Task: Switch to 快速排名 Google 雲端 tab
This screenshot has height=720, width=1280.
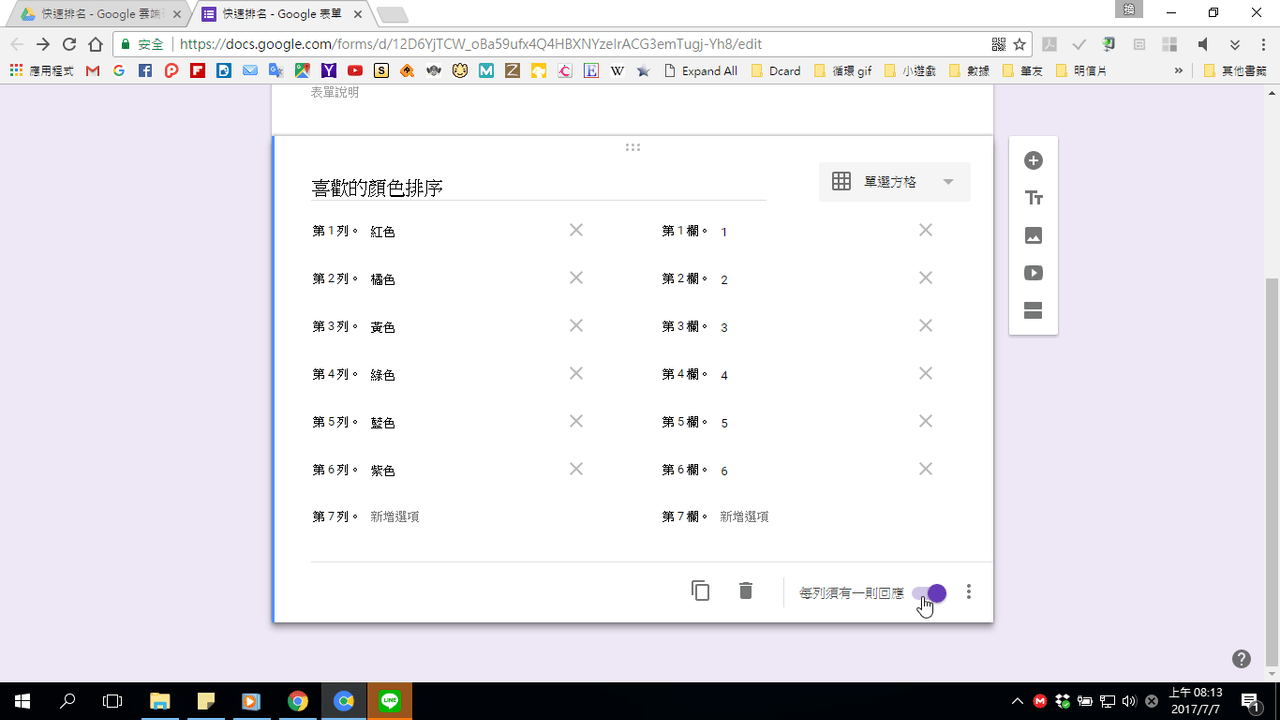Action: coord(98,14)
